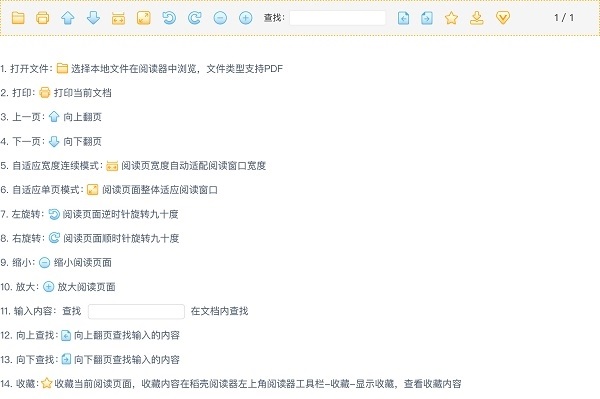Zoom out using toolbar minus icon
The width and height of the screenshot is (600, 399).
pyautogui.click(x=220, y=18)
